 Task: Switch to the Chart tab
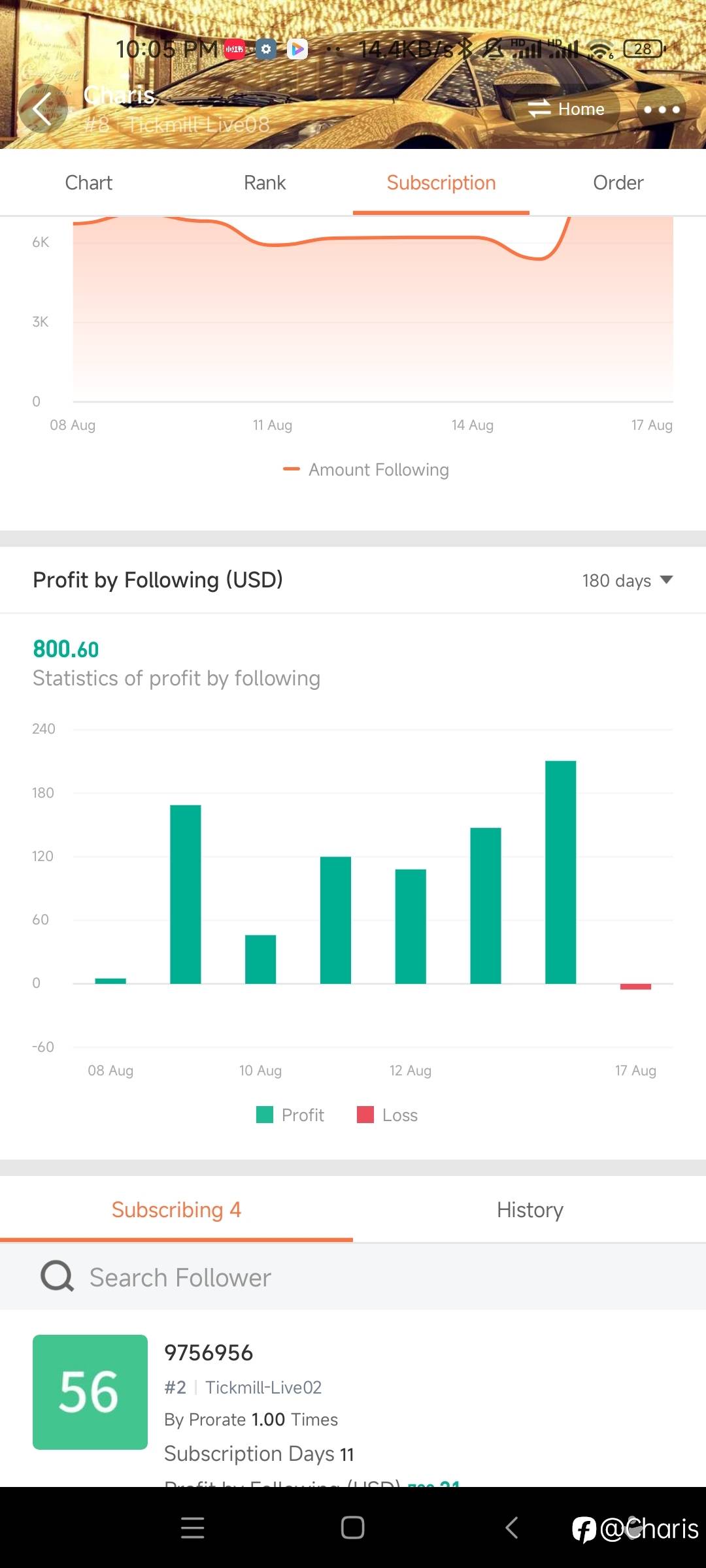[x=88, y=183]
